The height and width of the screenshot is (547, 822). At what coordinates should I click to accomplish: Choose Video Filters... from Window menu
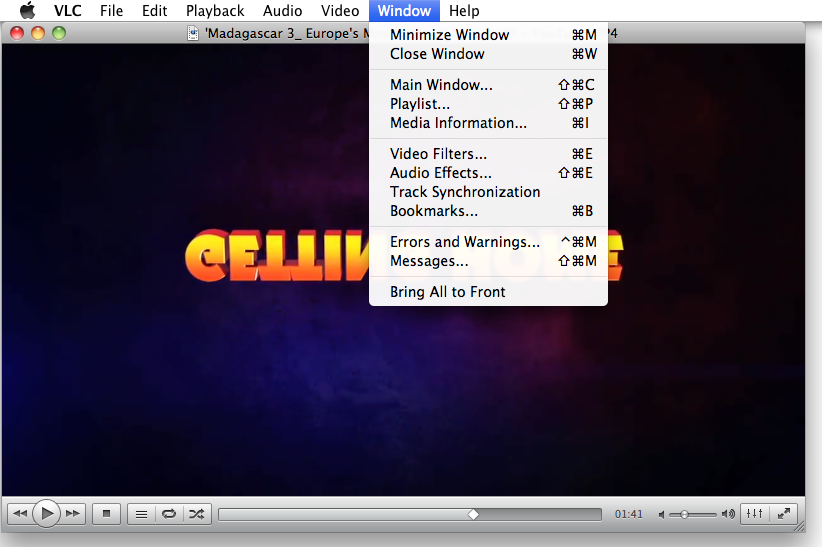click(x=438, y=154)
